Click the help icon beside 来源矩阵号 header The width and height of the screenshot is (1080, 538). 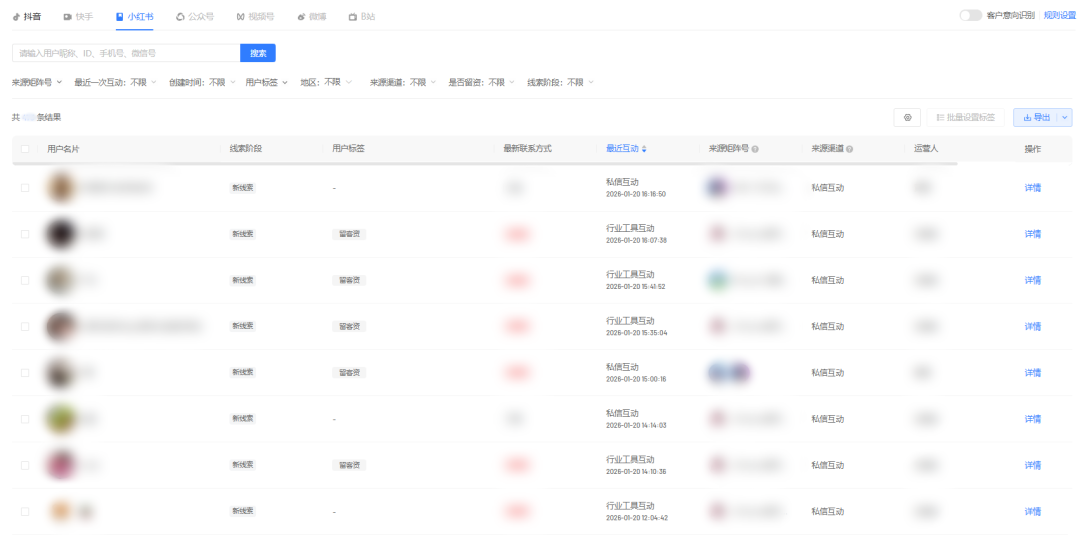click(x=755, y=149)
